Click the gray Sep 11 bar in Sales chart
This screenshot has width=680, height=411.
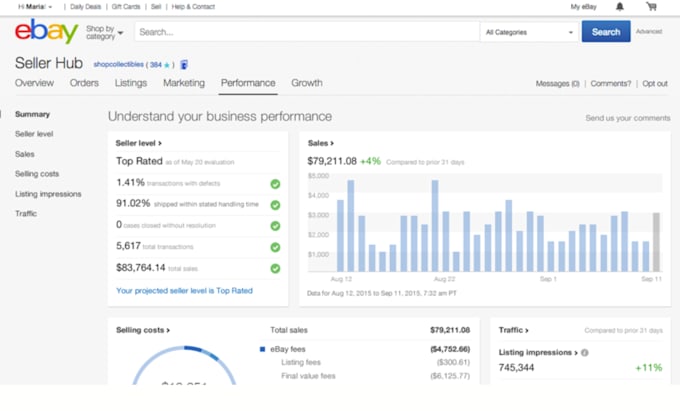(656, 242)
